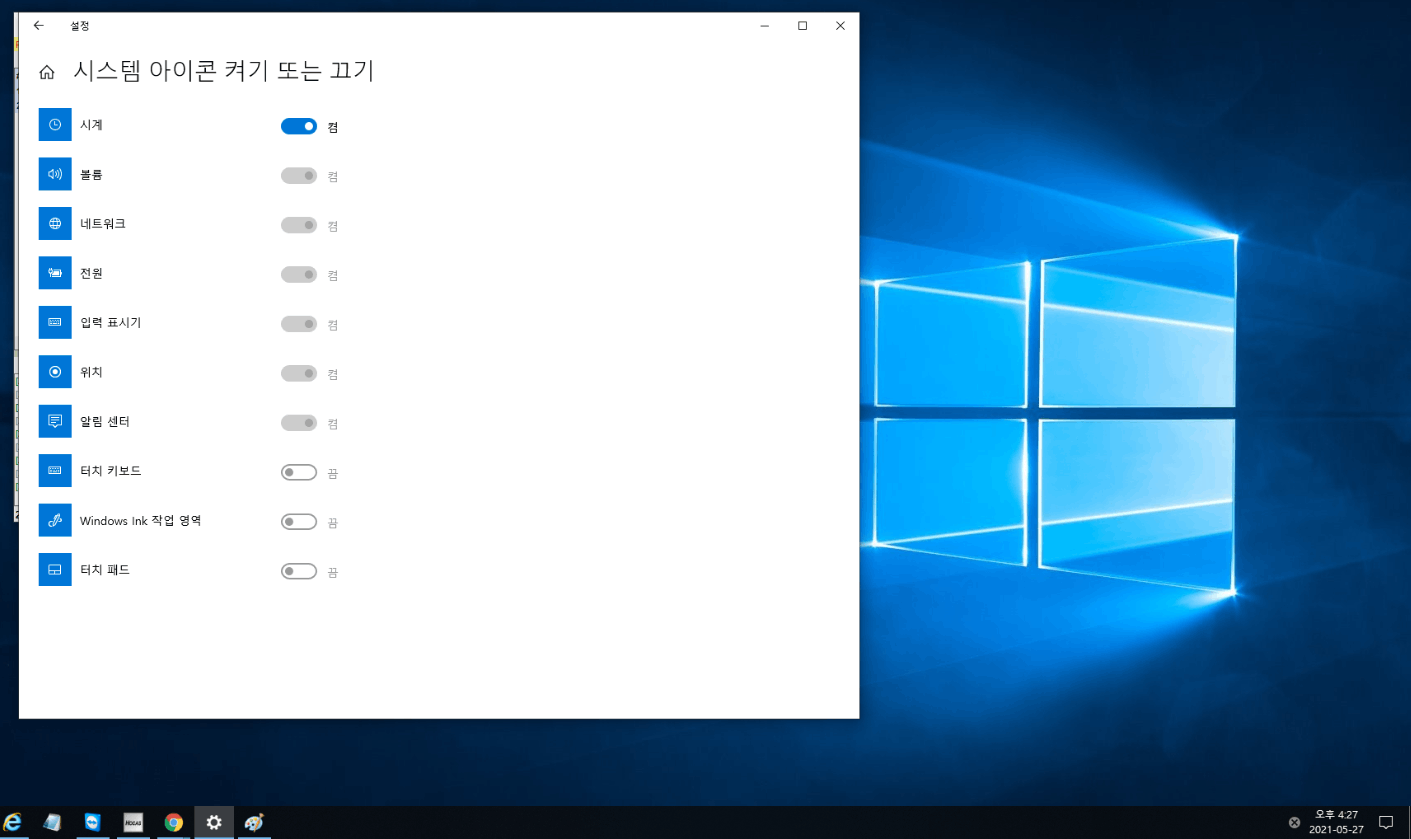Close the Settings window
This screenshot has height=839, width=1411.
coord(840,25)
